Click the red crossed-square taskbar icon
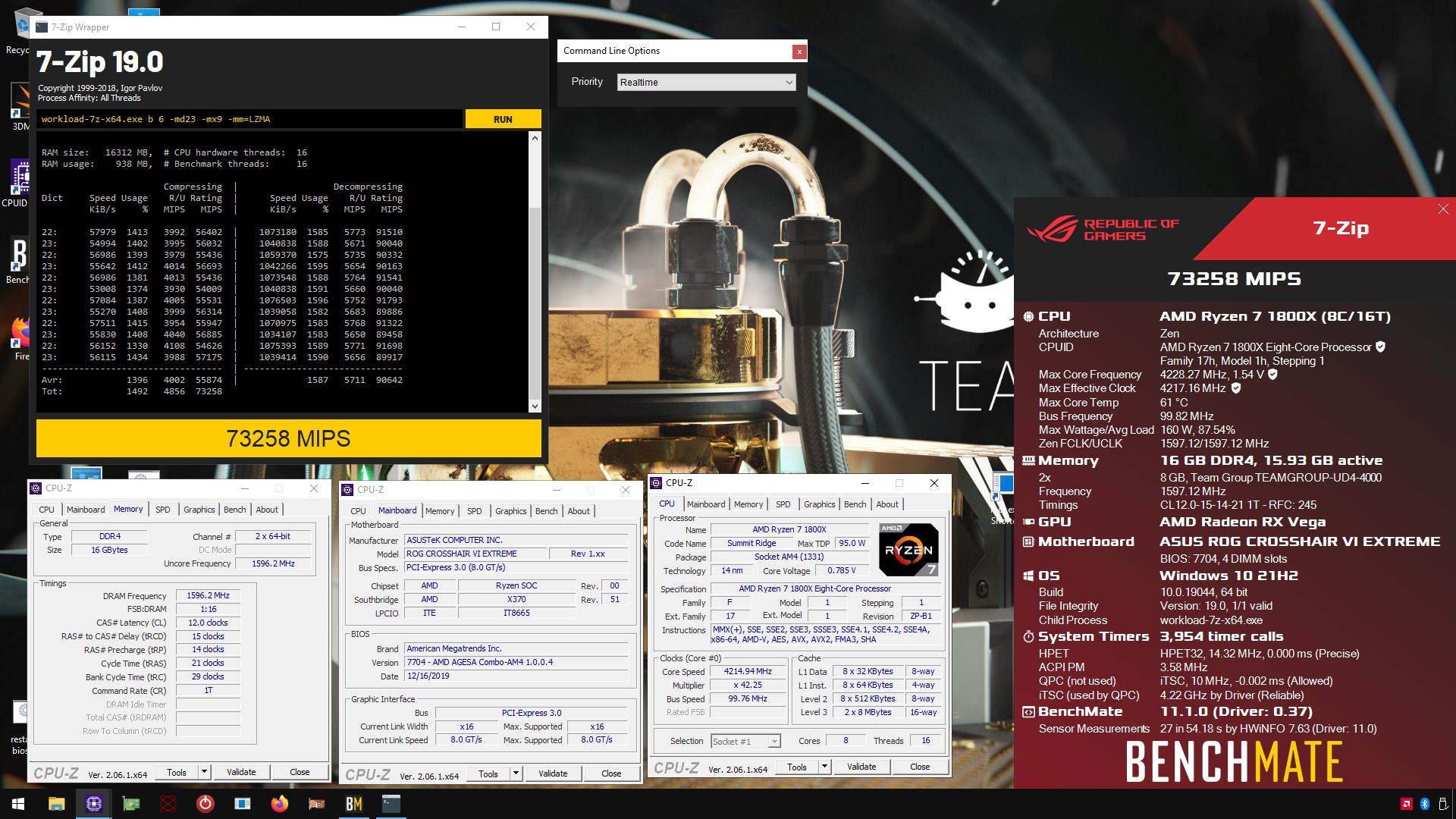1456x819 pixels. 168,804
